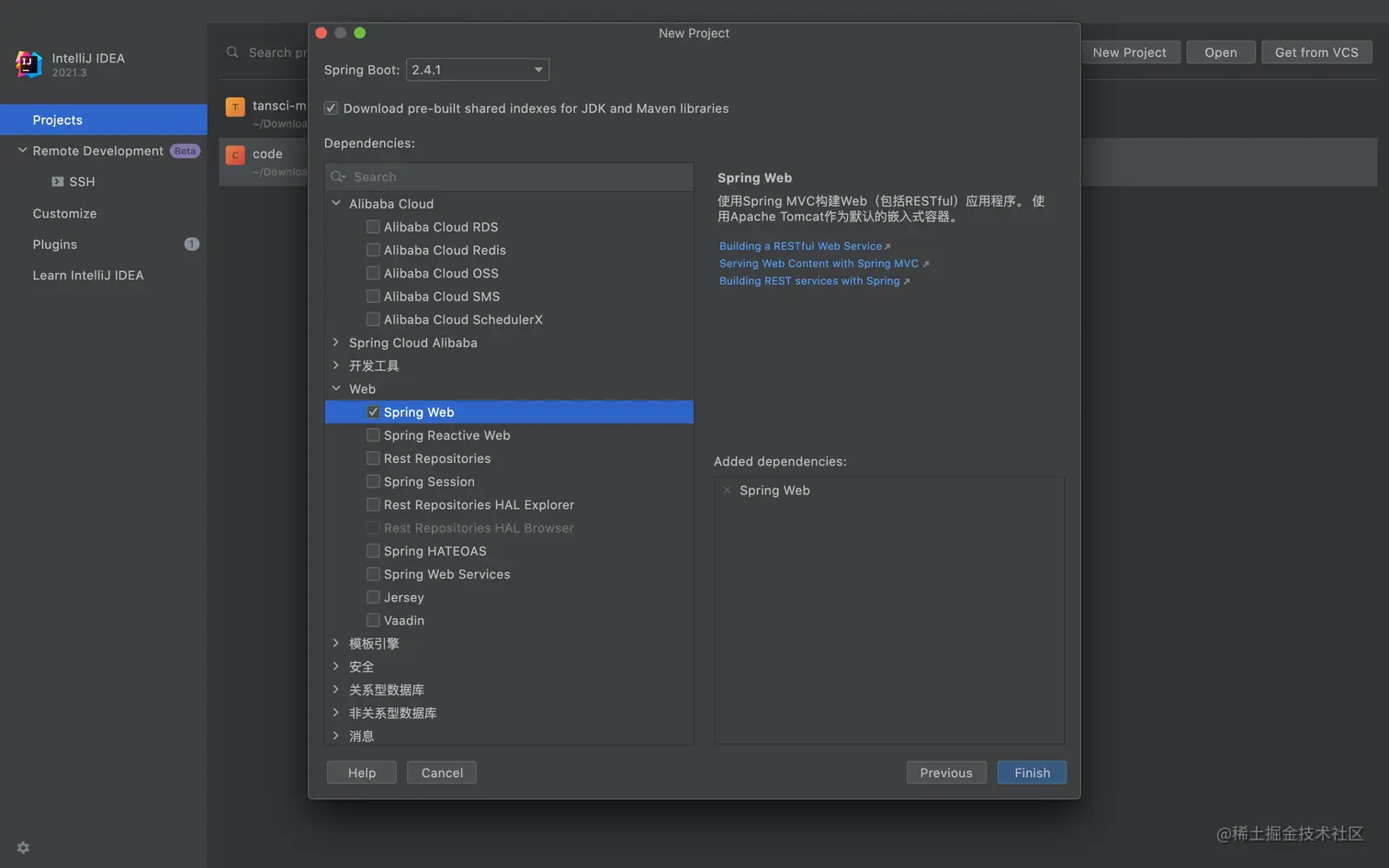This screenshot has height=868, width=1389.
Task: Select Projects in welcome sidebar
Action: tap(104, 119)
